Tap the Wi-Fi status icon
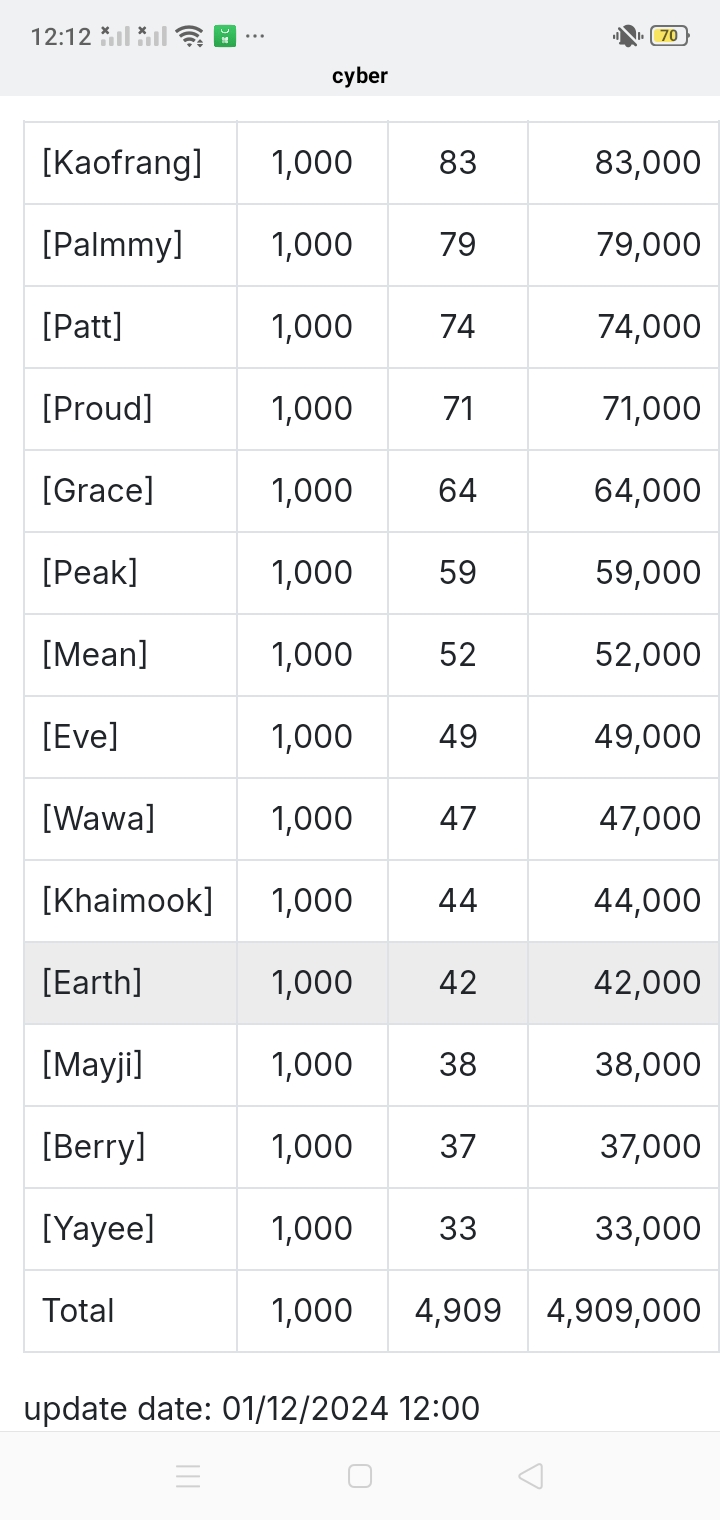Screen dimensions: 720x1520 (189, 37)
